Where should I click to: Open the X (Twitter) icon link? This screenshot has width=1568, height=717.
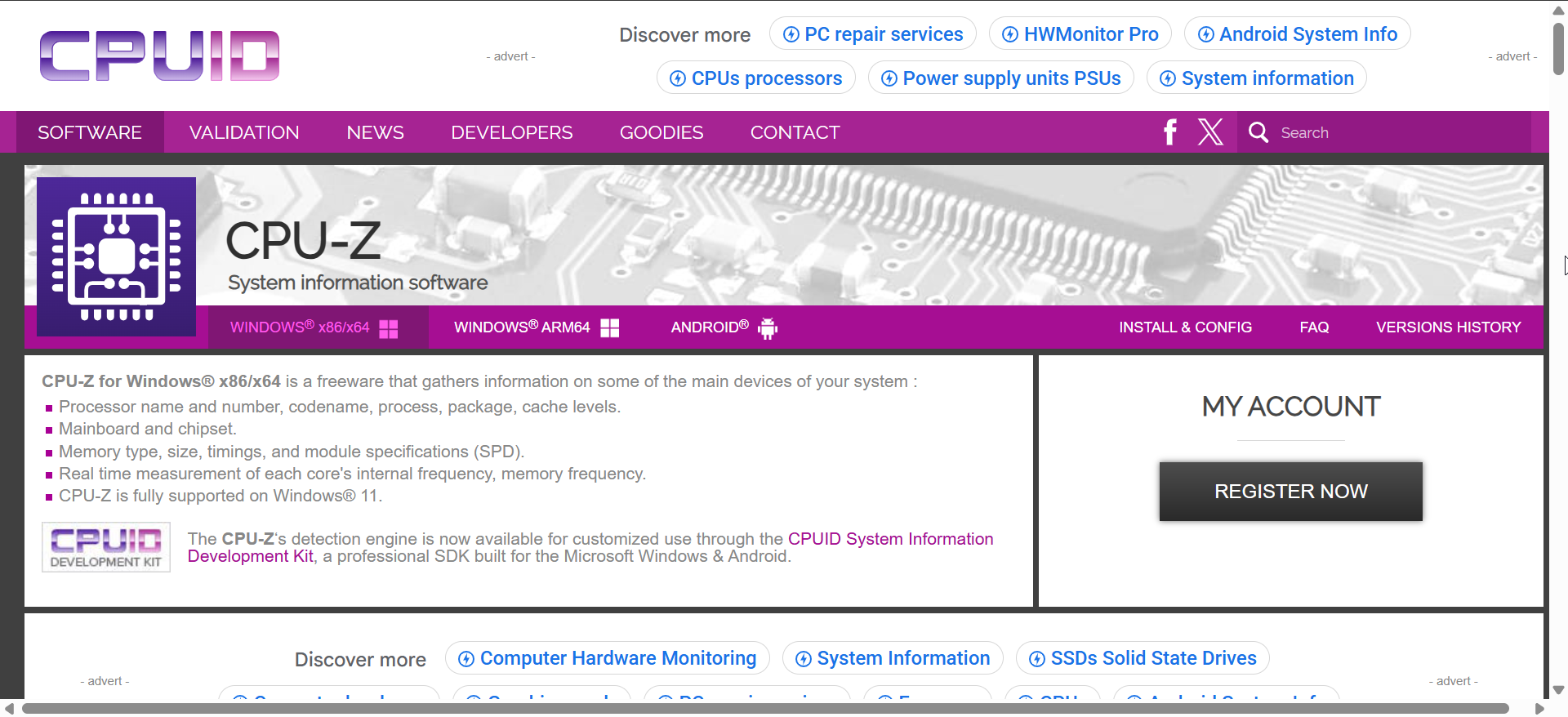click(1210, 132)
